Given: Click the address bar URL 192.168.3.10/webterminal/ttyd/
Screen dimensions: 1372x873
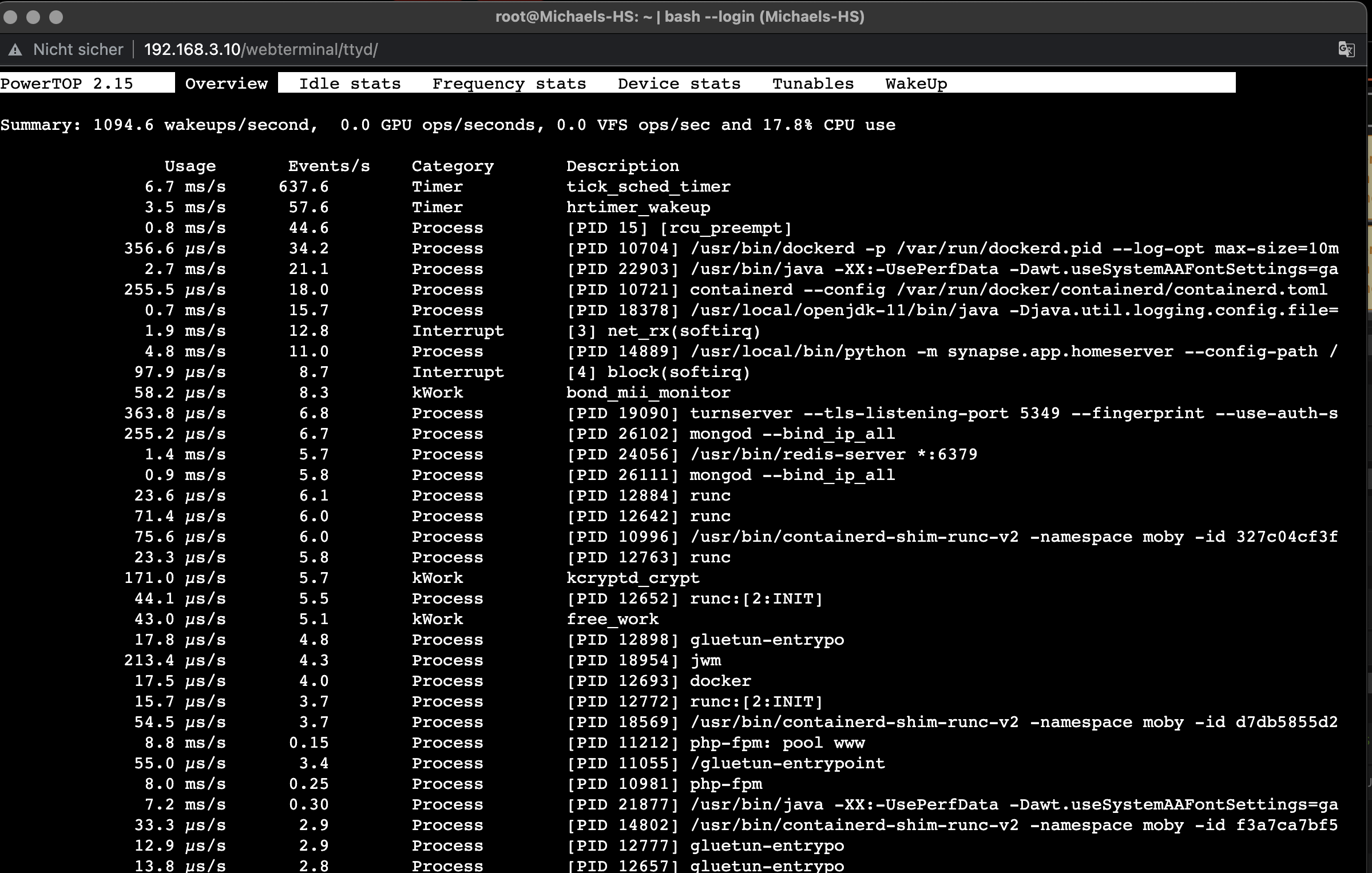Looking at the screenshot, I should tap(261, 50).
